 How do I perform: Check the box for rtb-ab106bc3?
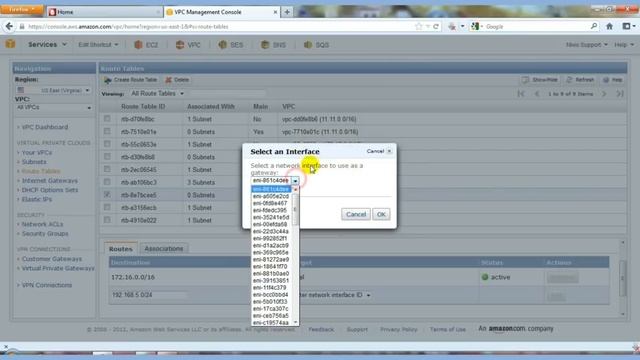107,182
